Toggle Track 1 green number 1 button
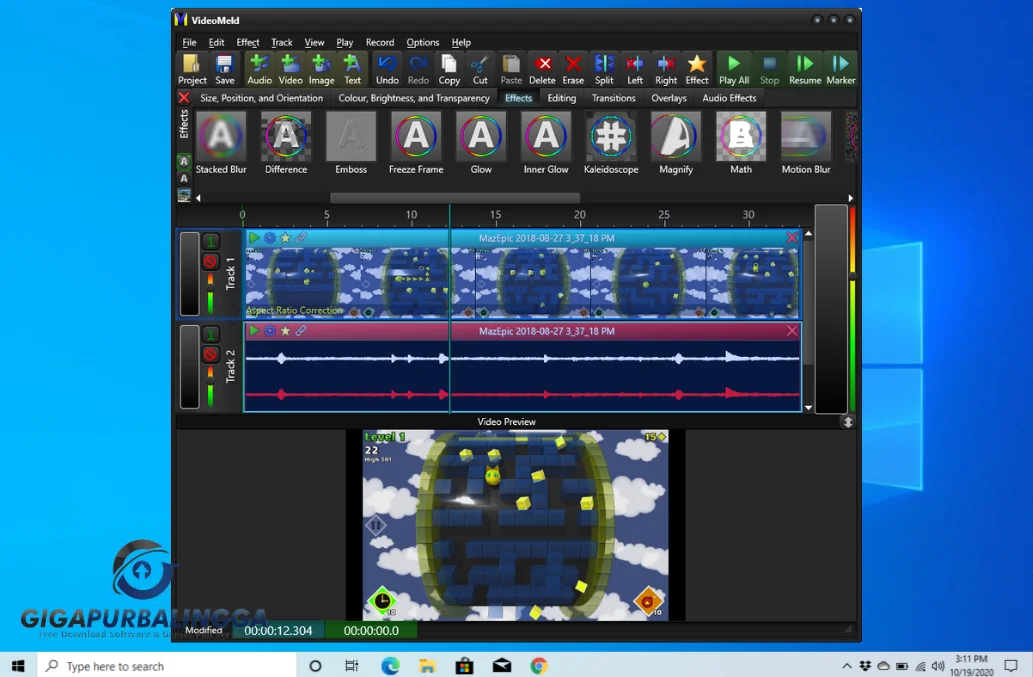Viewport: 1033px width, 677px height. 210,242
